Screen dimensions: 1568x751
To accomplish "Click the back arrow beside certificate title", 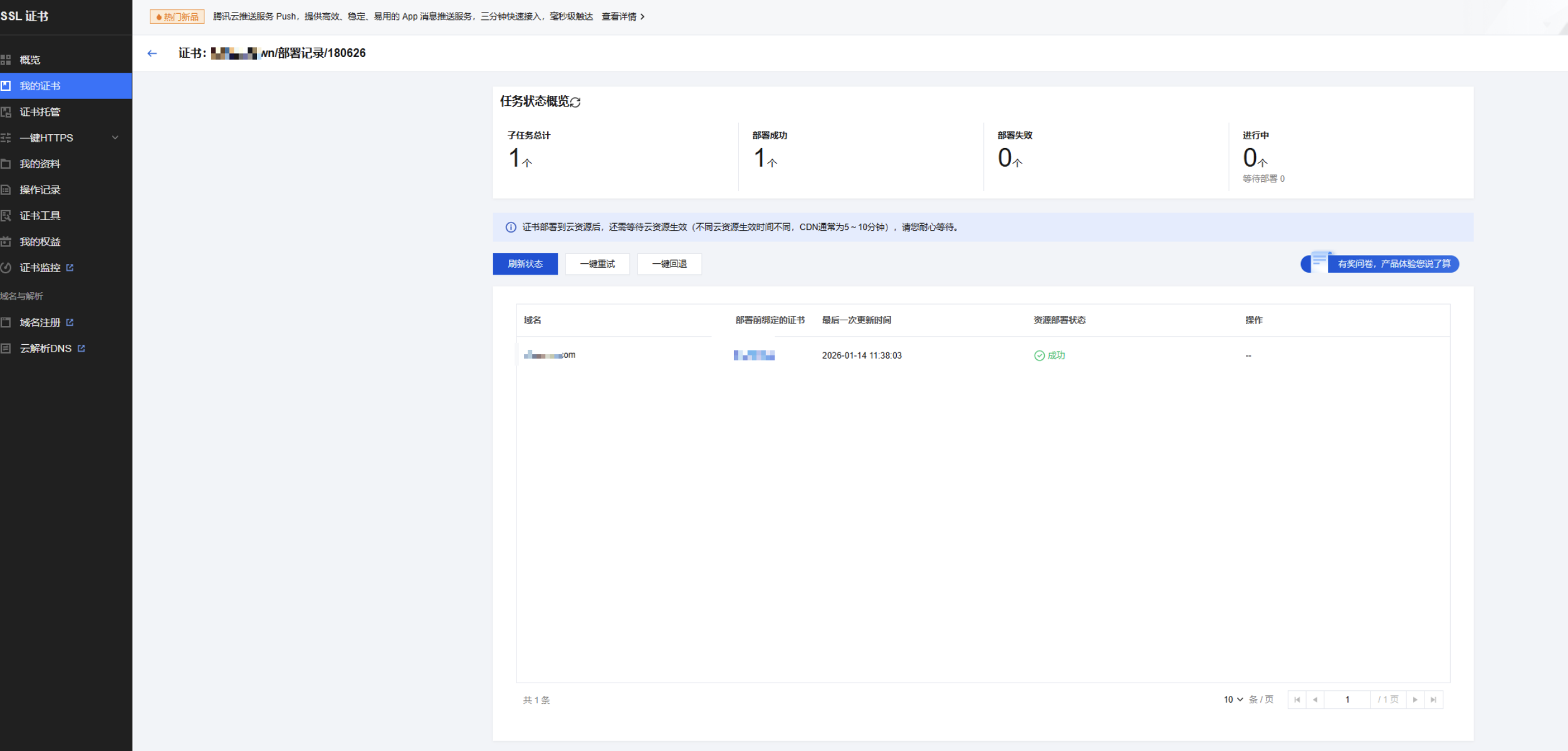I will tap(152, 53).
